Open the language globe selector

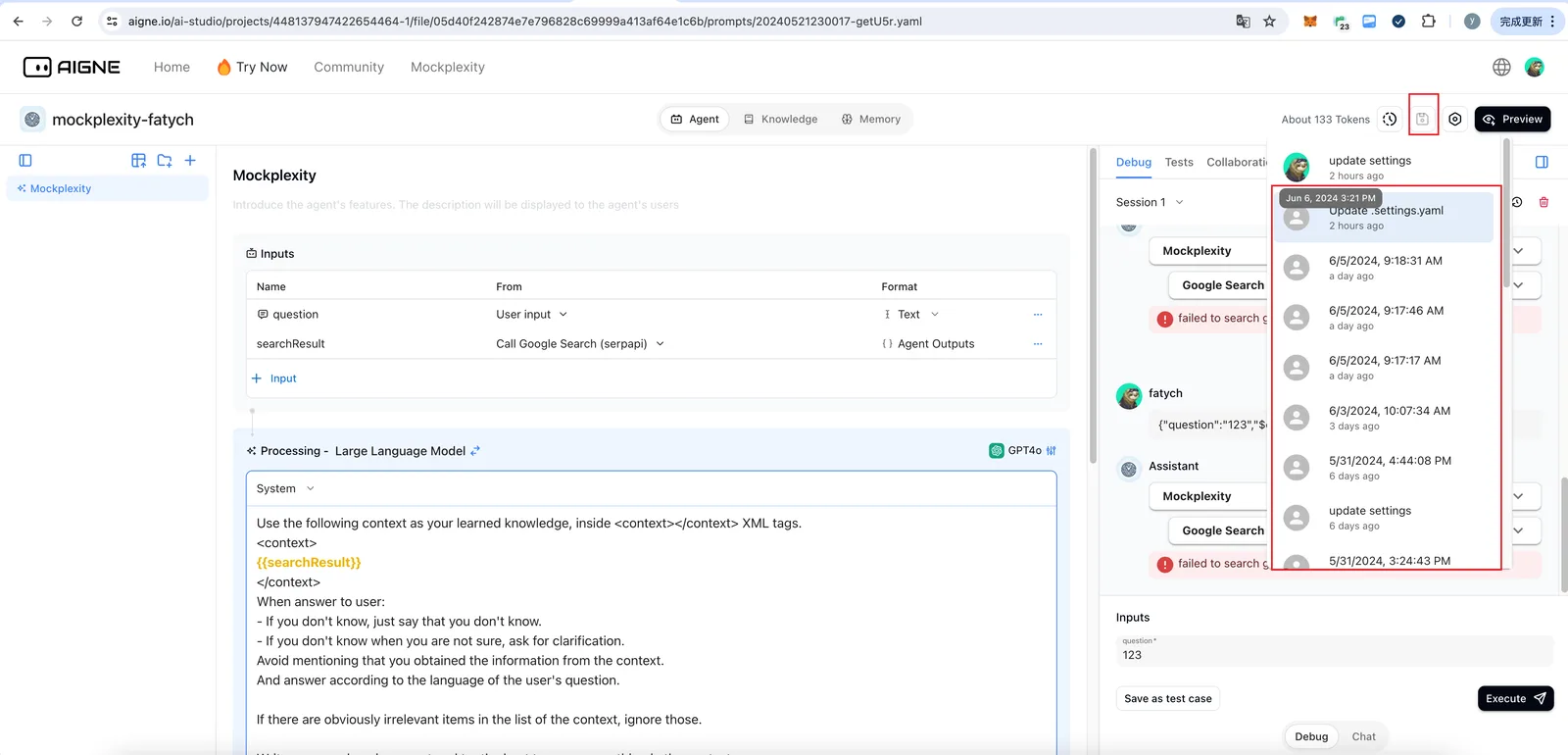[x=1501, y=67]
